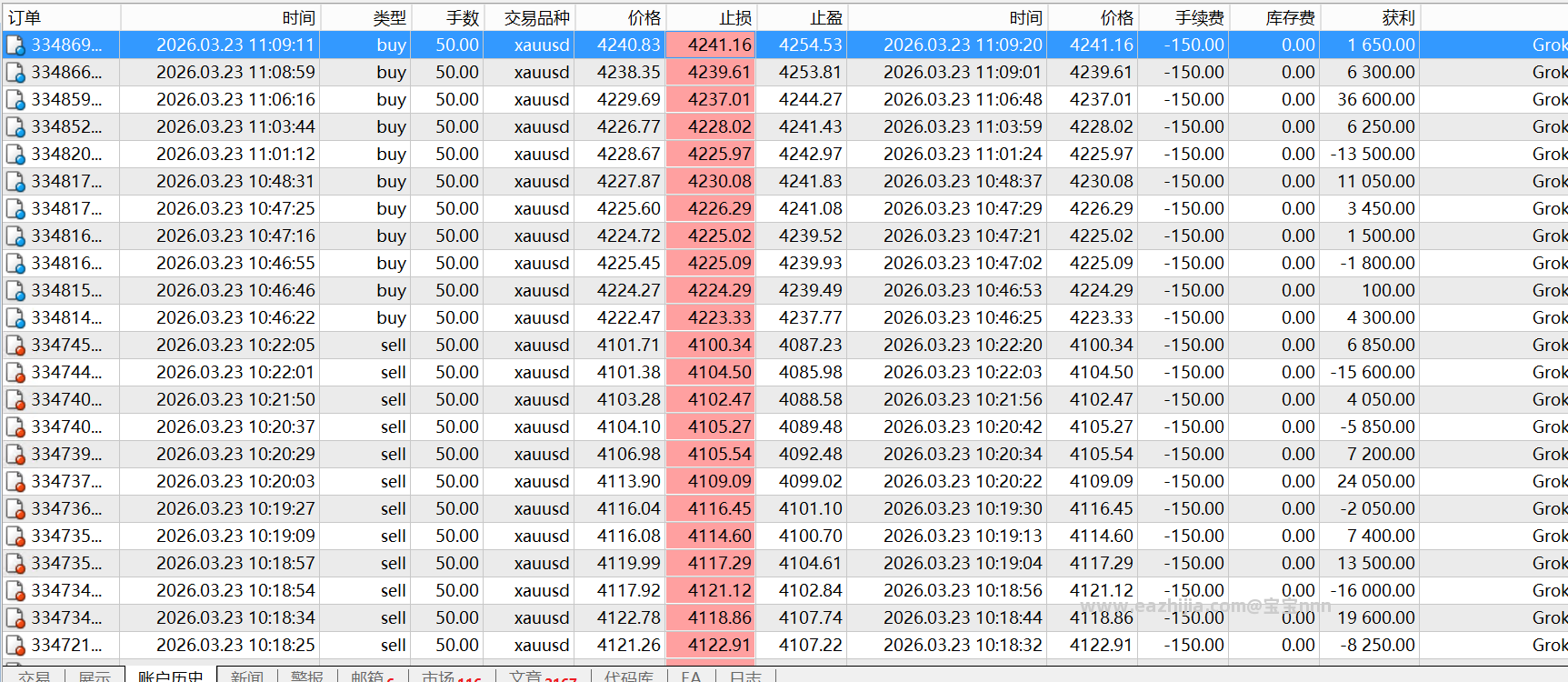
Task: Click the sell order icon of trade opened 10:18:25
Action: pyautogui.click(x=15, y=646)
